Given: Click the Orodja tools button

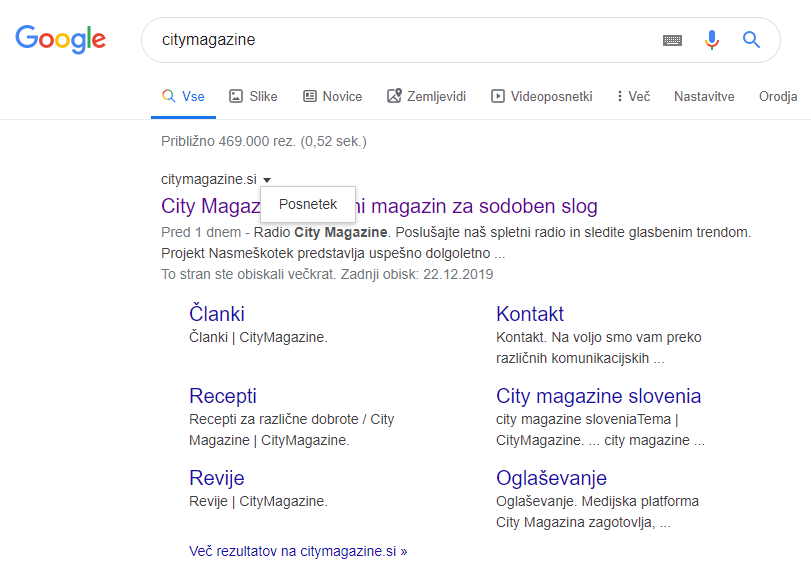Looking at the screenshot, I should click(778, 96).
